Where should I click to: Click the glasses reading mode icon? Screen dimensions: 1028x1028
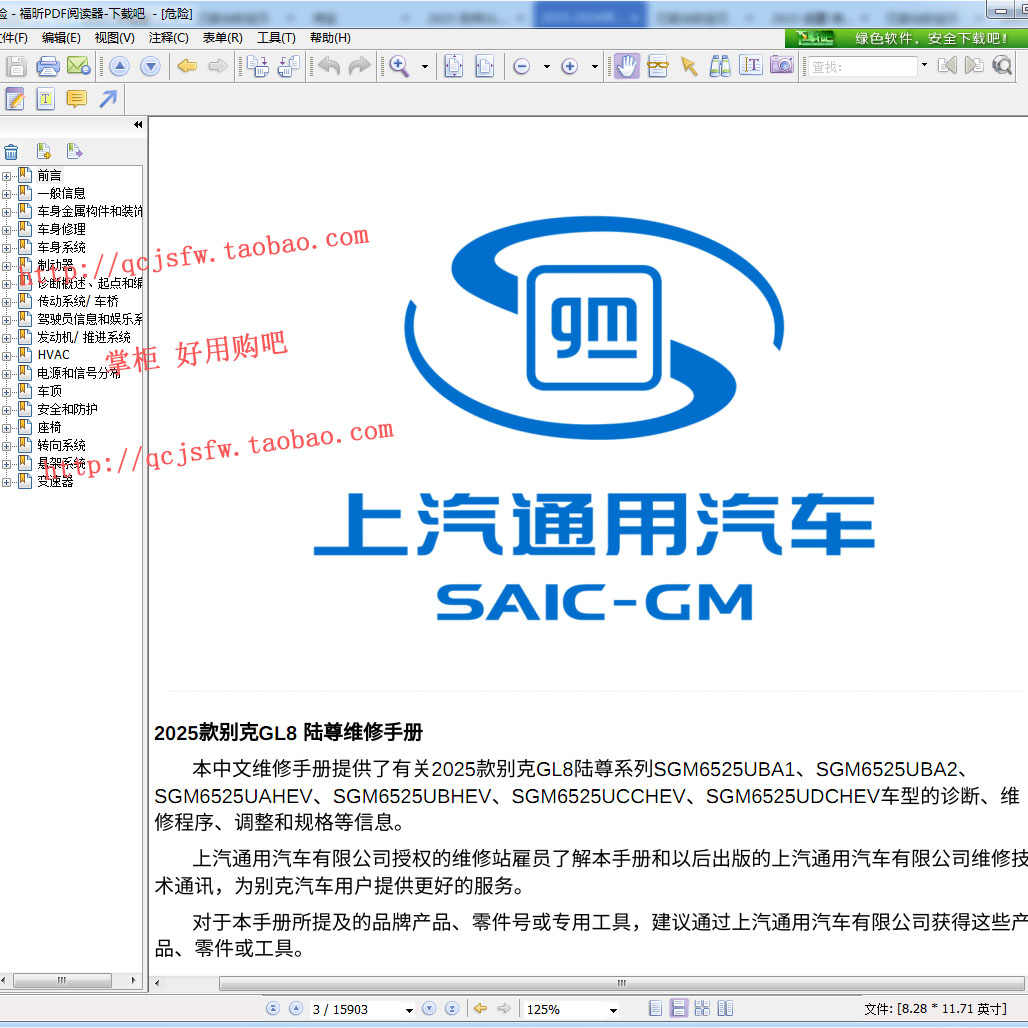click(658, 66)
